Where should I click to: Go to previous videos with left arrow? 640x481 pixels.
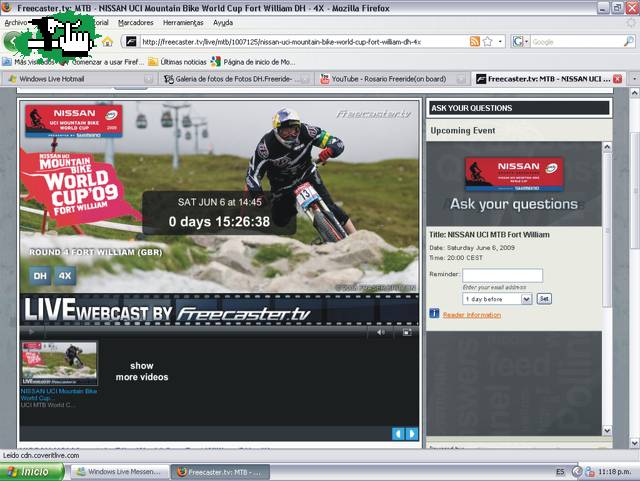point(398,434)
